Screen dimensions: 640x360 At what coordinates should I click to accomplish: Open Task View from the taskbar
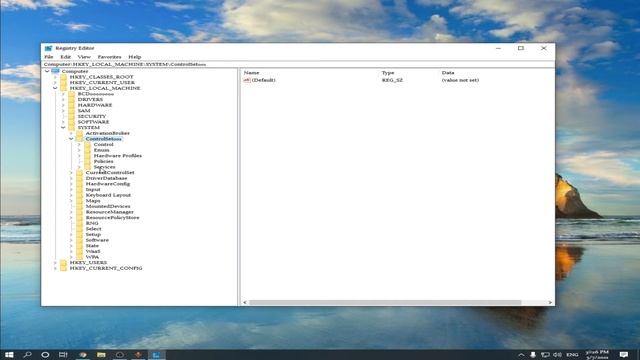pyautogui.click(x=63, y=355)
